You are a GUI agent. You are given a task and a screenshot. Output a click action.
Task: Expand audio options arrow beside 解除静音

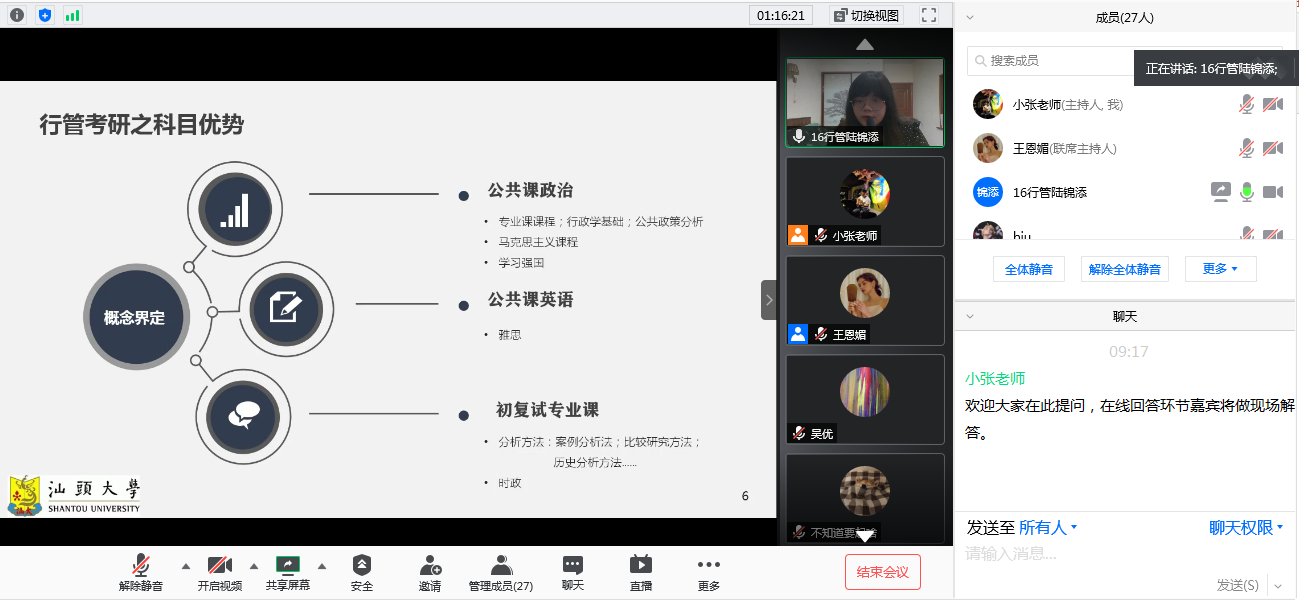[x=185, y=565]
